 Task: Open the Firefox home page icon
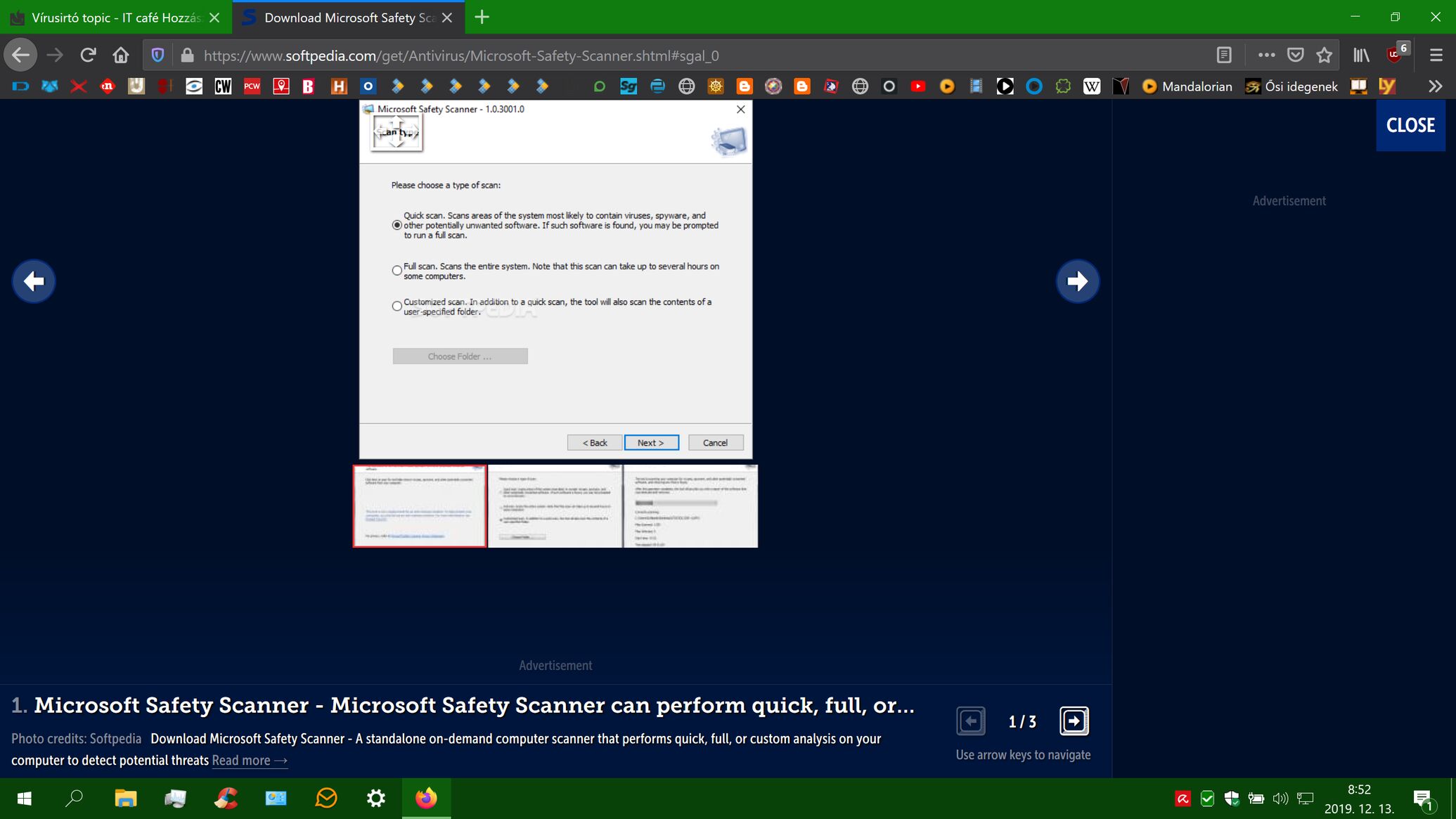point(121,55)
